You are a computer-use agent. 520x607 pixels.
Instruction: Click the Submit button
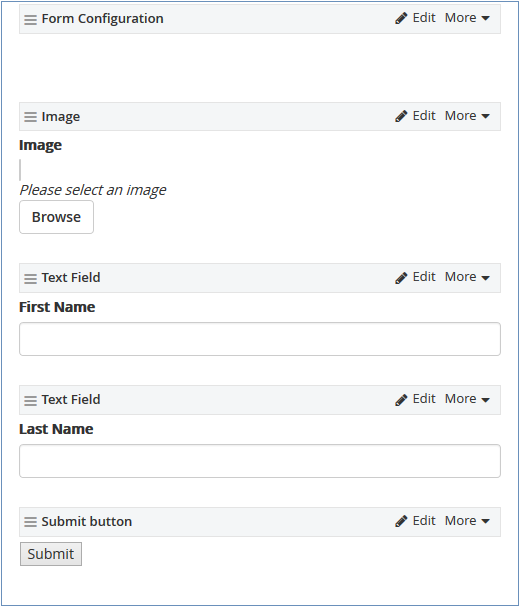click(51, 554)
